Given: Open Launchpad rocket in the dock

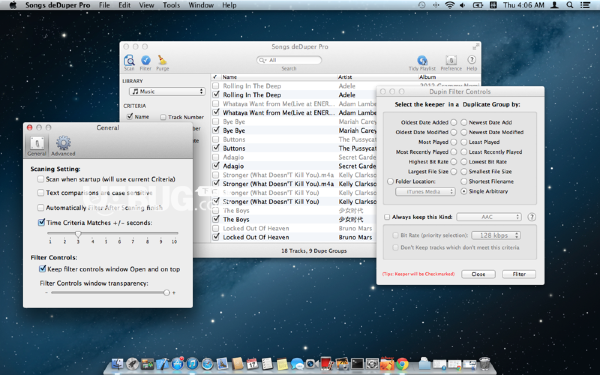Looking at the screenshot, I should pos(132,364).
